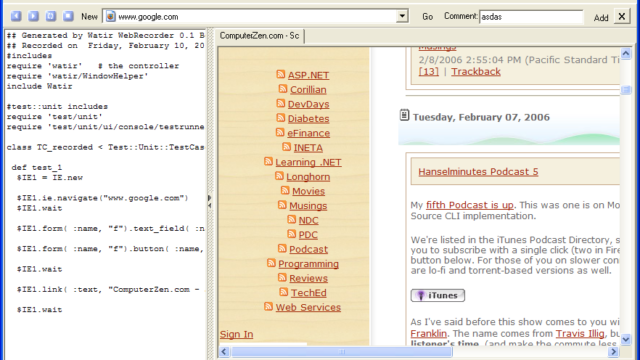Click the vertical scrollbar up arrow

coord(626,53)
